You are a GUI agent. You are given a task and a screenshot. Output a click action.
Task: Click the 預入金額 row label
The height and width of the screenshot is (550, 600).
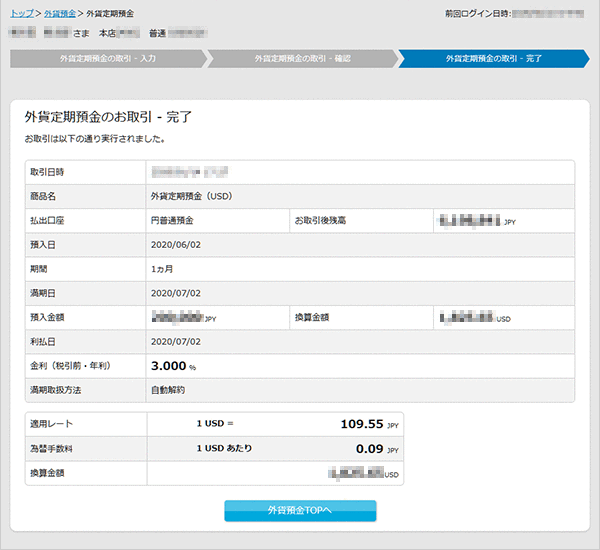48,317
